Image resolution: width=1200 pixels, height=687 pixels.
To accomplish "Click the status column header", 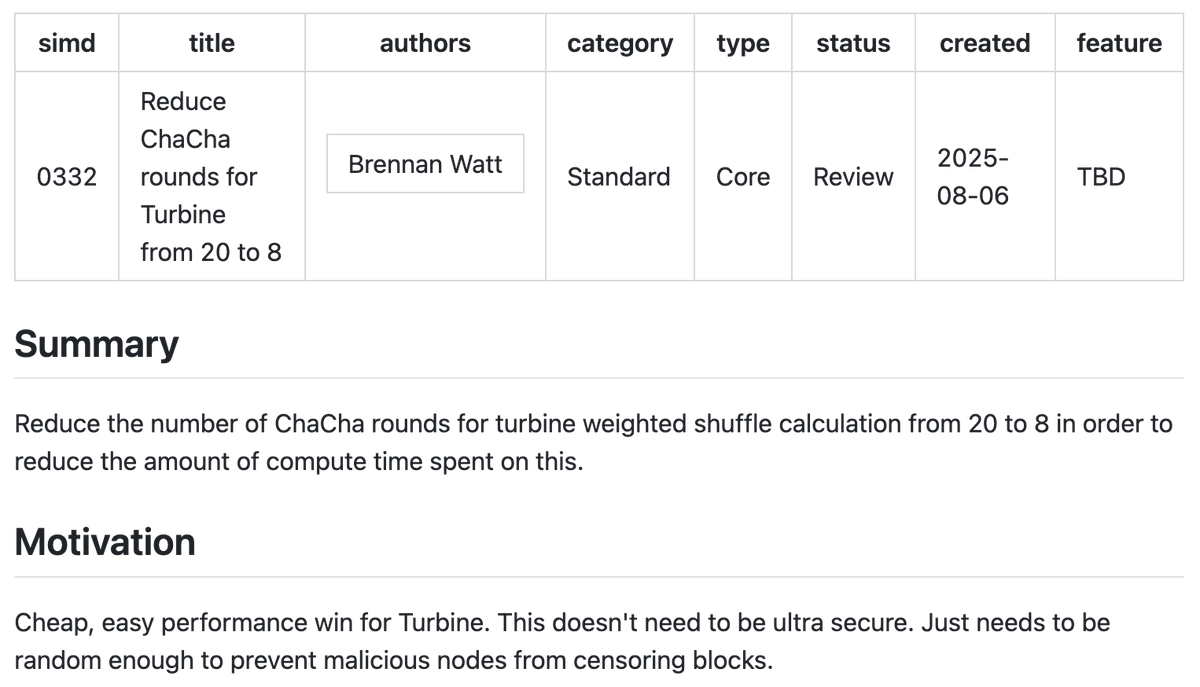I will 853,43.
